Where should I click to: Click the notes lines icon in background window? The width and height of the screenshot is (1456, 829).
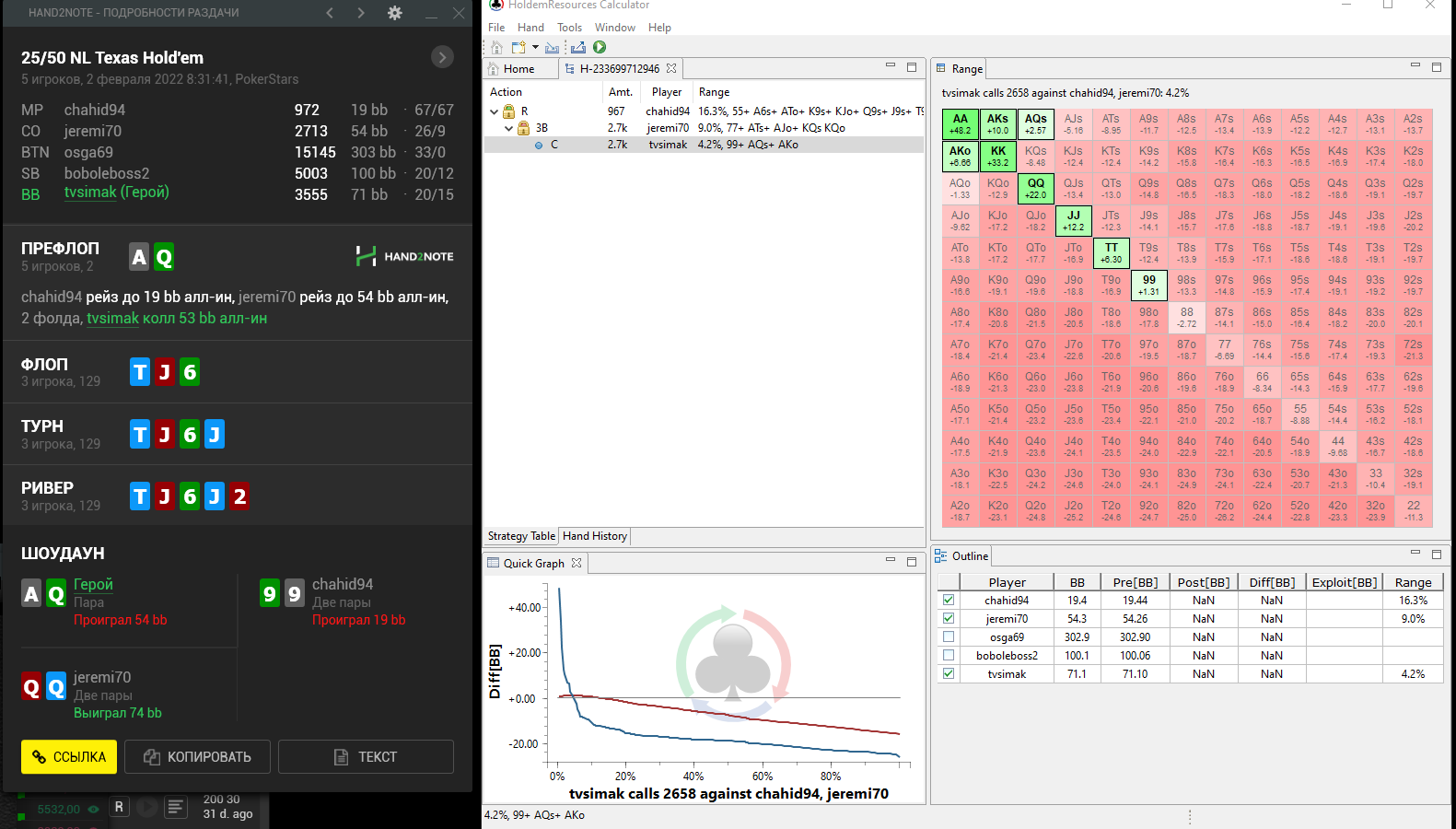coord(176,808)
